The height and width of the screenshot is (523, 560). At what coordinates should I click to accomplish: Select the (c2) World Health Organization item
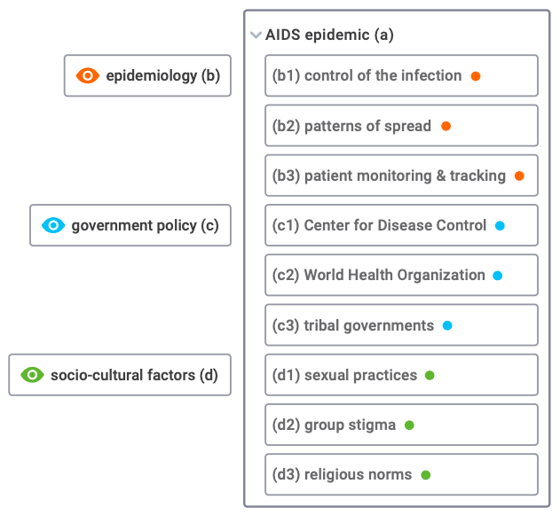click(x=401, y=275)
